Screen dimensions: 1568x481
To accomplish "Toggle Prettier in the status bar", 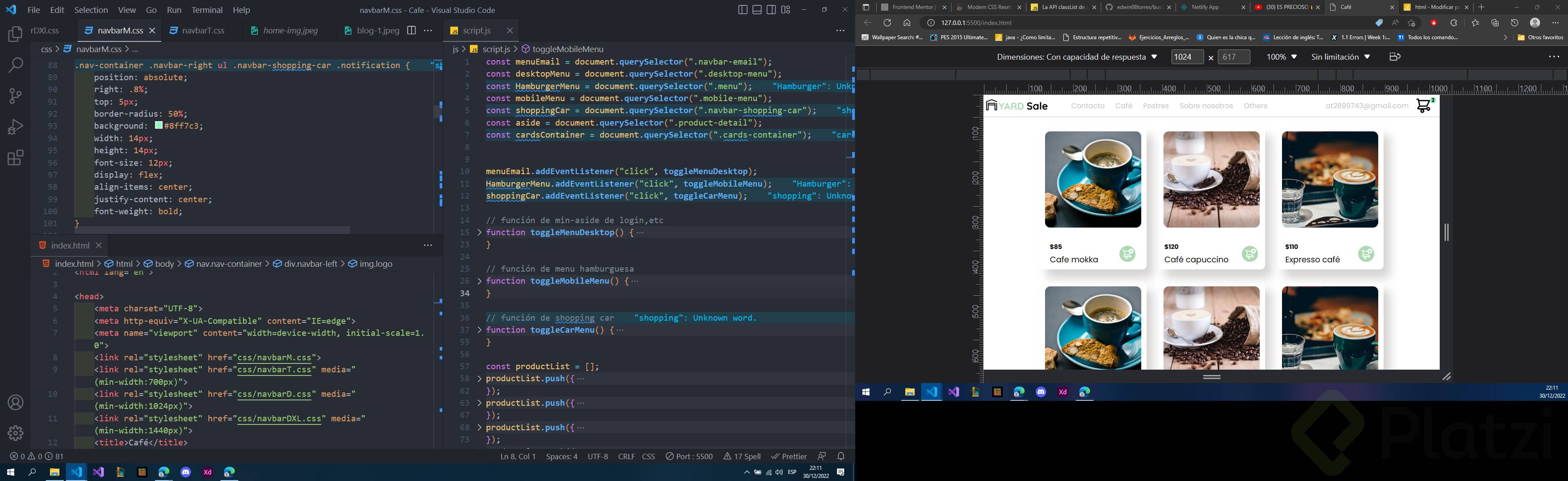I will pos(789,456).
